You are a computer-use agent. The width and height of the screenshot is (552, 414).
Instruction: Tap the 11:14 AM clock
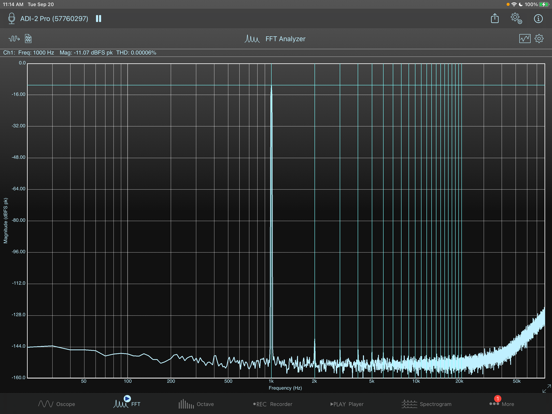[13, 5]
